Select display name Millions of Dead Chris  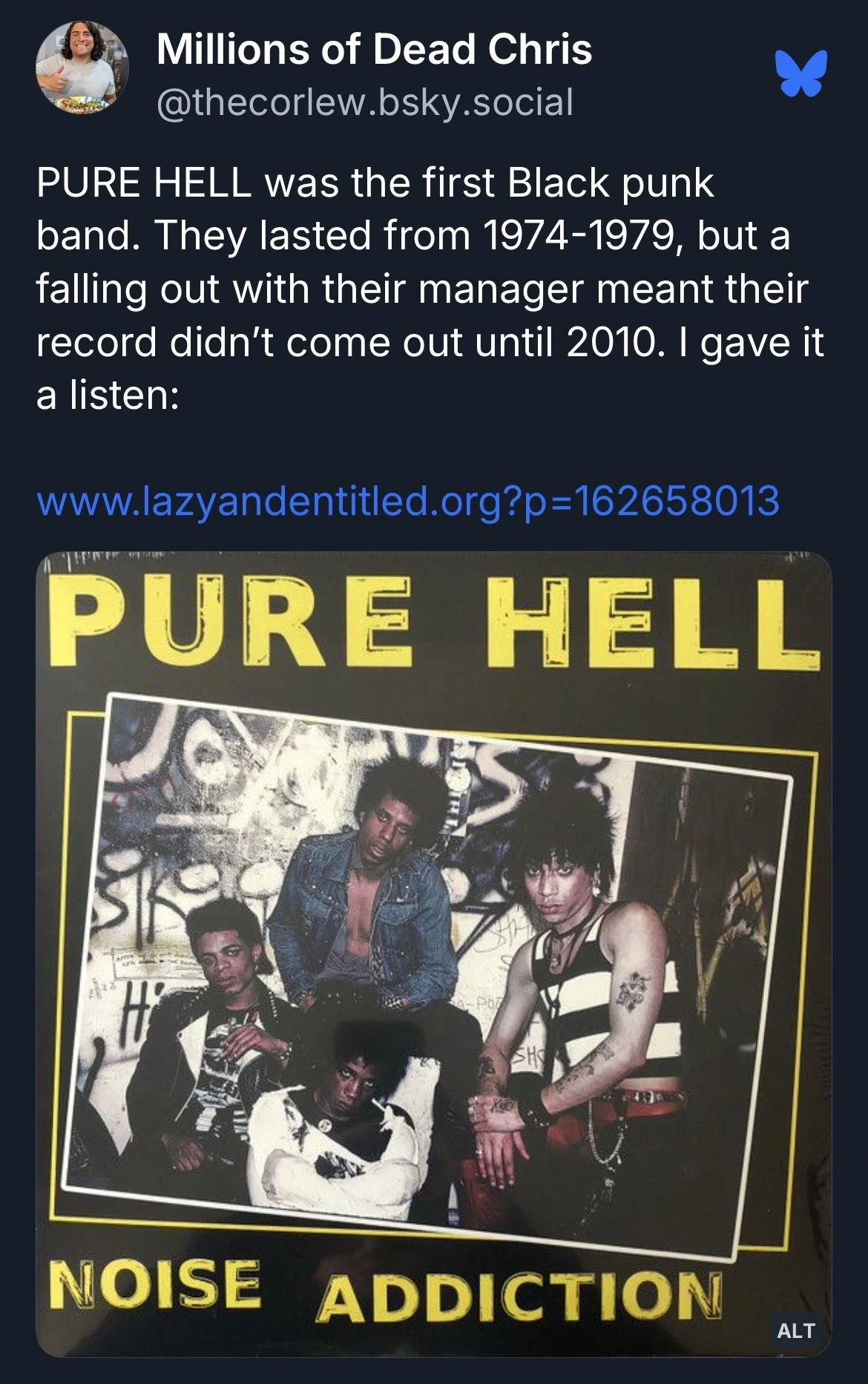(x=375, y=50)
